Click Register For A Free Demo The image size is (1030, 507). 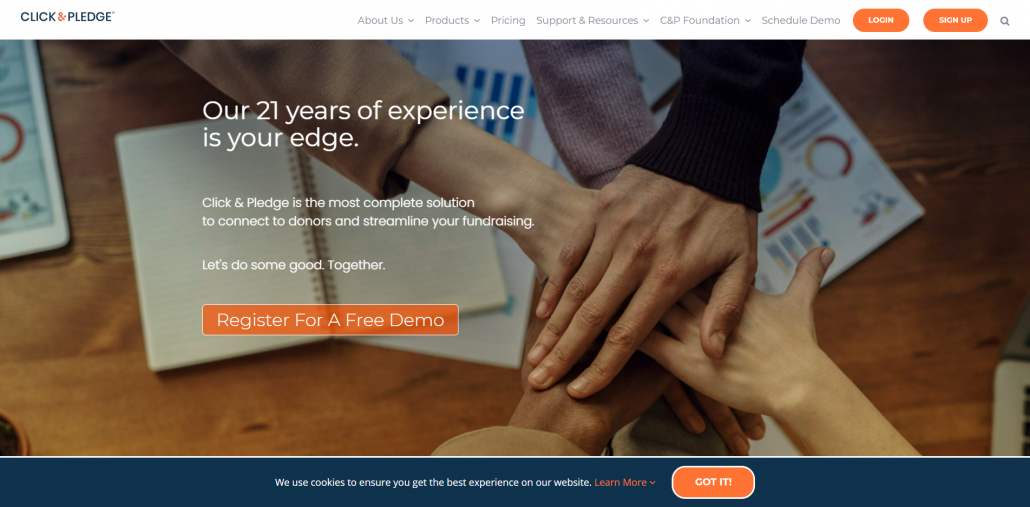(330, 320)
